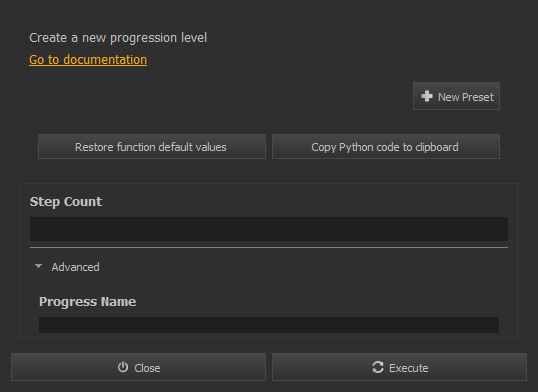Image resolution: width=538 pixels, height=392 pixels.
Task: Focus the Step Count input field
Action: point(269,229)
